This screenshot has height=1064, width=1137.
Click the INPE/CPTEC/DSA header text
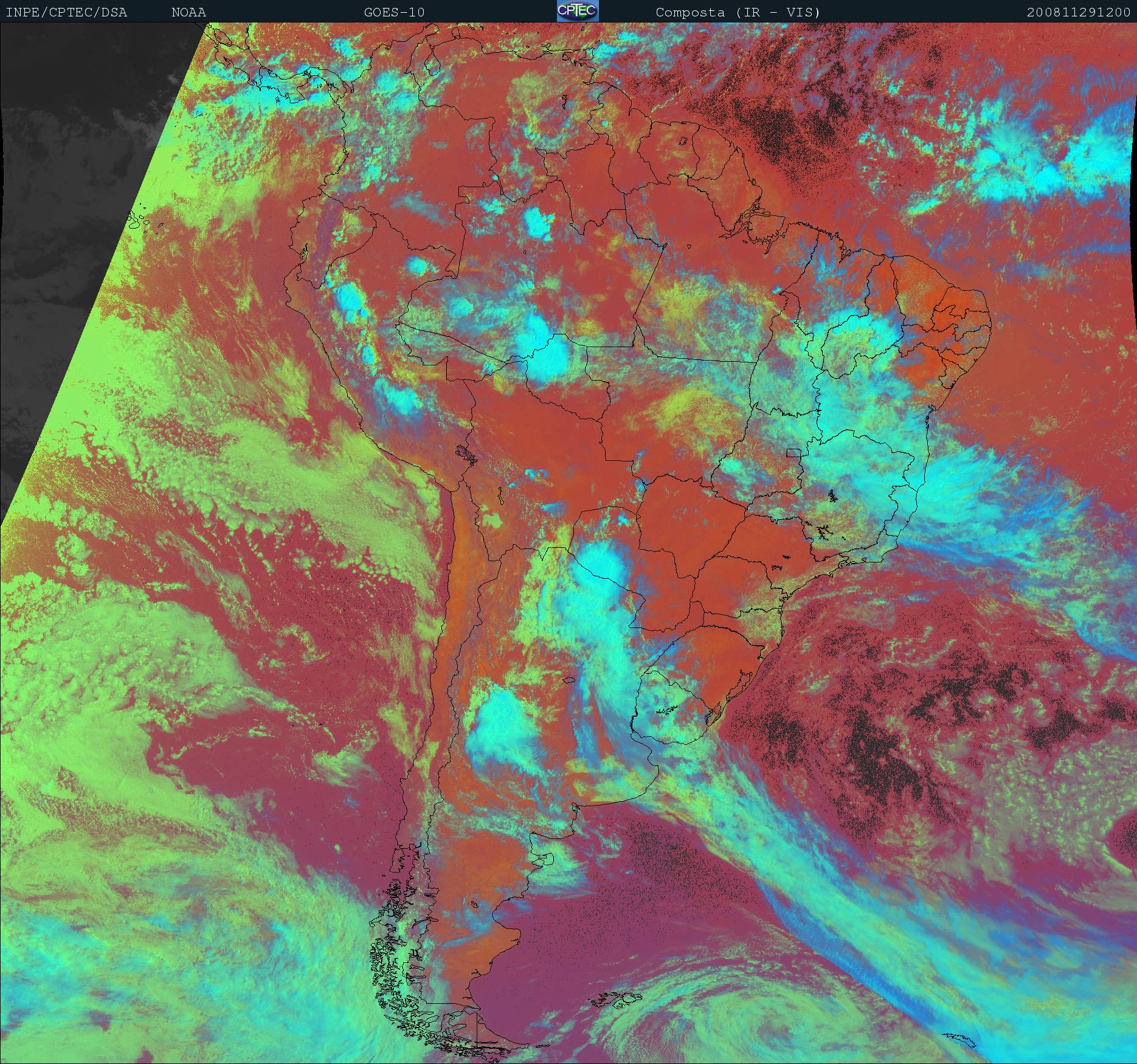pyautogui.click(x=66, y=12)
